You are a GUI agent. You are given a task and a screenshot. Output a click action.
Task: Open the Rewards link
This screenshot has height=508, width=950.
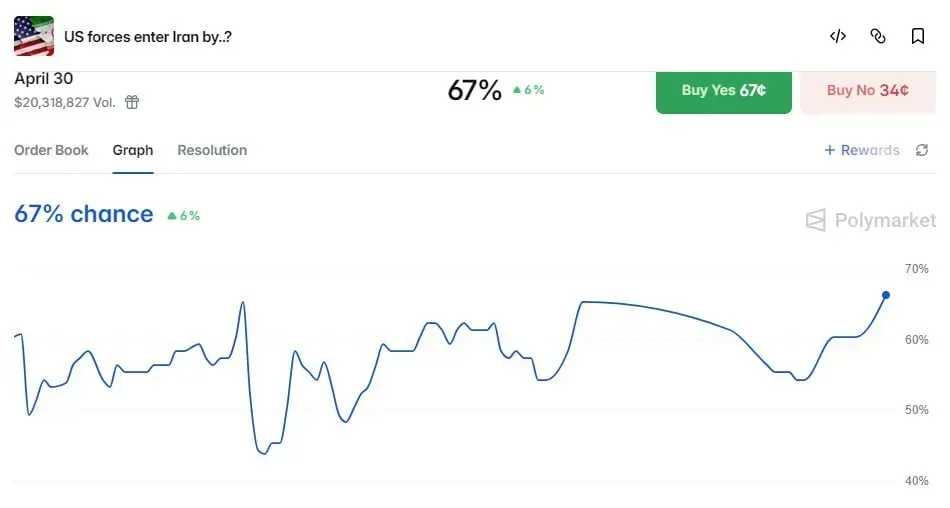coord(861,150)
